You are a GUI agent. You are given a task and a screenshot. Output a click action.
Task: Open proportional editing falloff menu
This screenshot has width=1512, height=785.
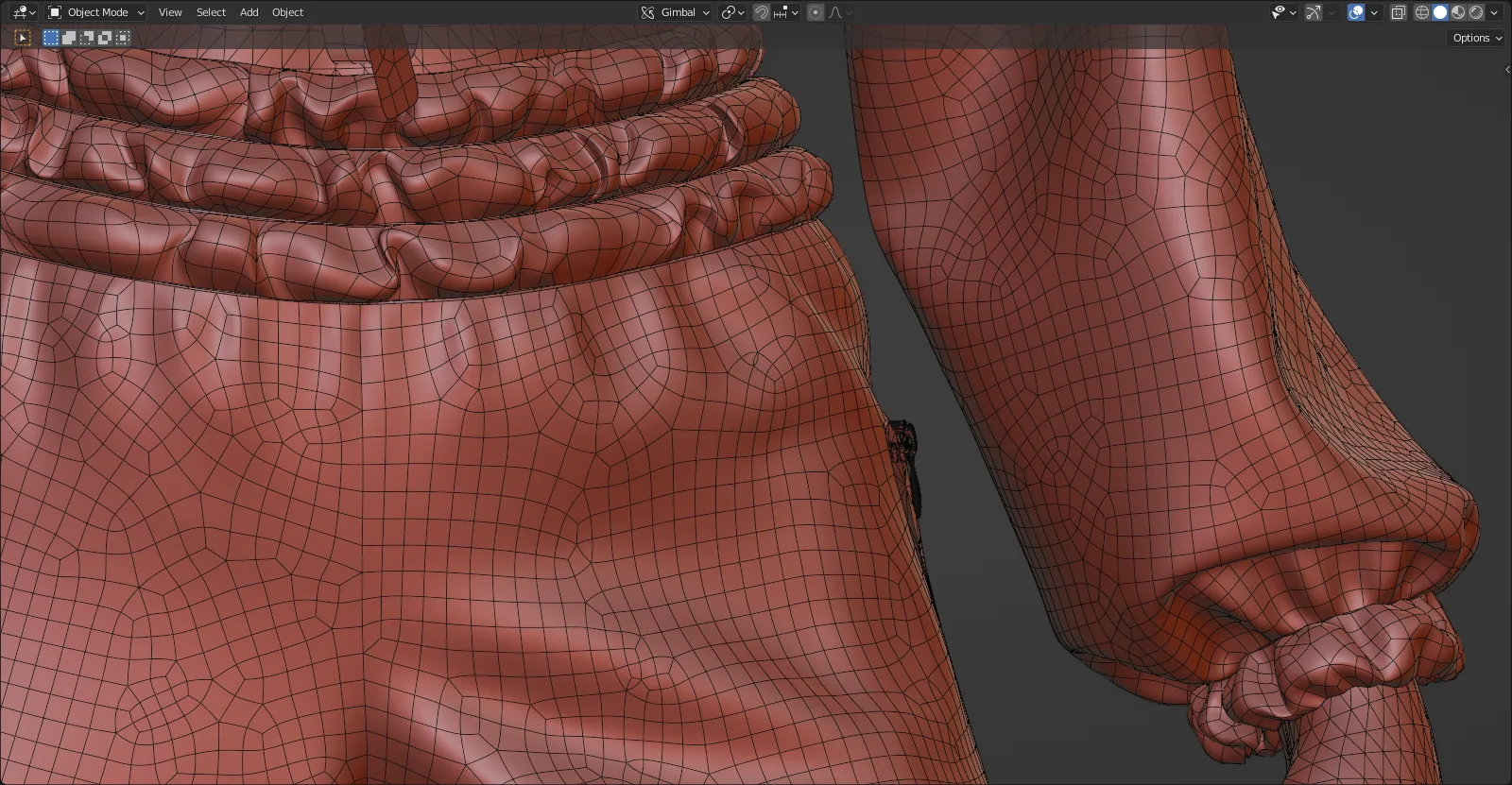pos(840,12)
